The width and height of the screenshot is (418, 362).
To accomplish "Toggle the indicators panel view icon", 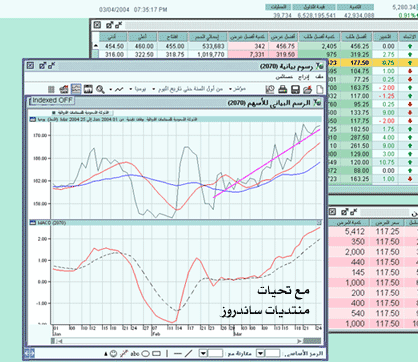I will [x=76, y=89].
